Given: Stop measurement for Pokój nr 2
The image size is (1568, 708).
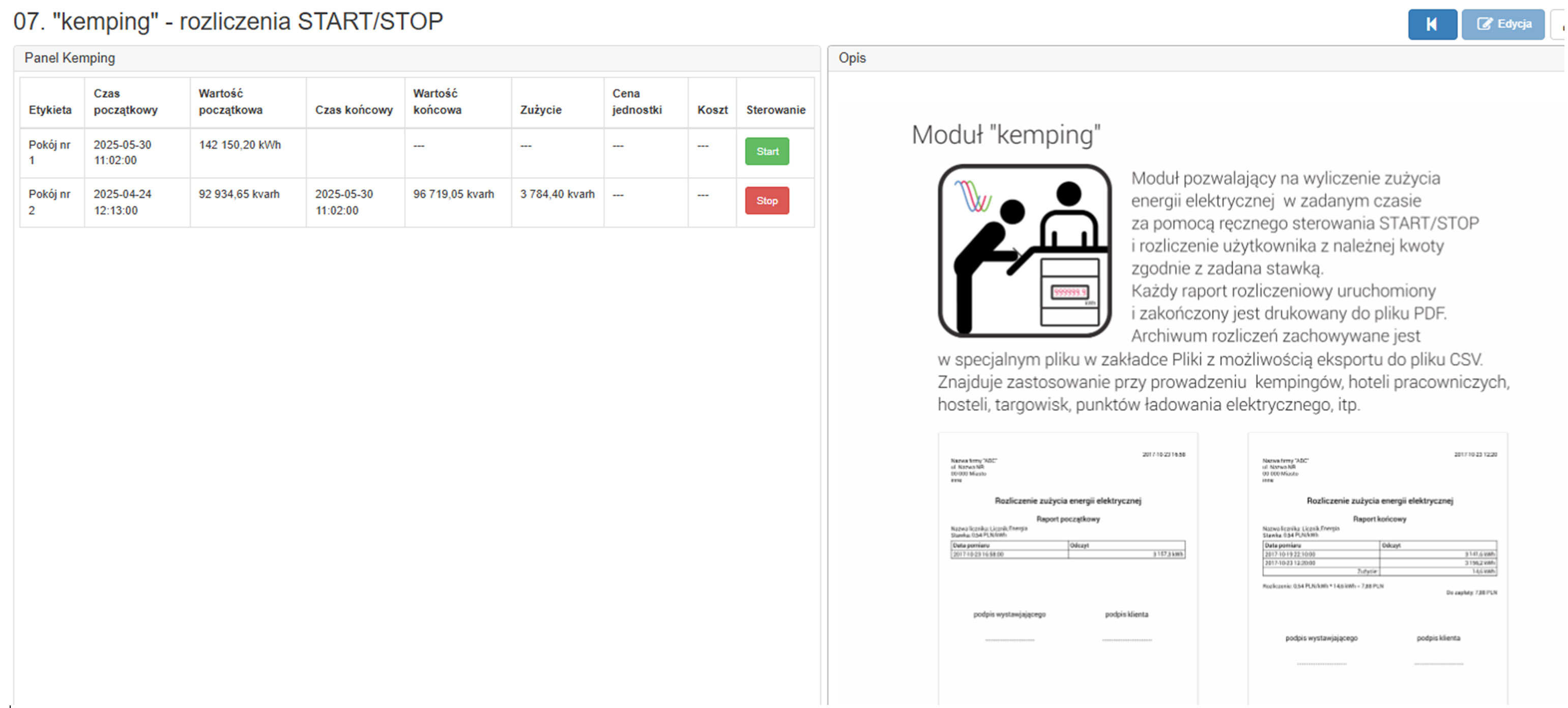Looking at the screenshot, I should coord(767,200).
